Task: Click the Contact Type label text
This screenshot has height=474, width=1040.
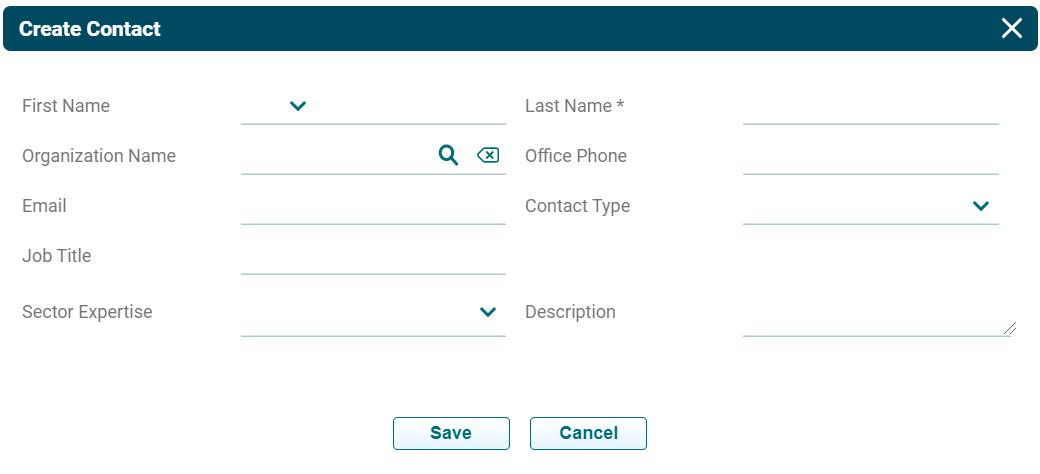Action: [x=577, y=206]
